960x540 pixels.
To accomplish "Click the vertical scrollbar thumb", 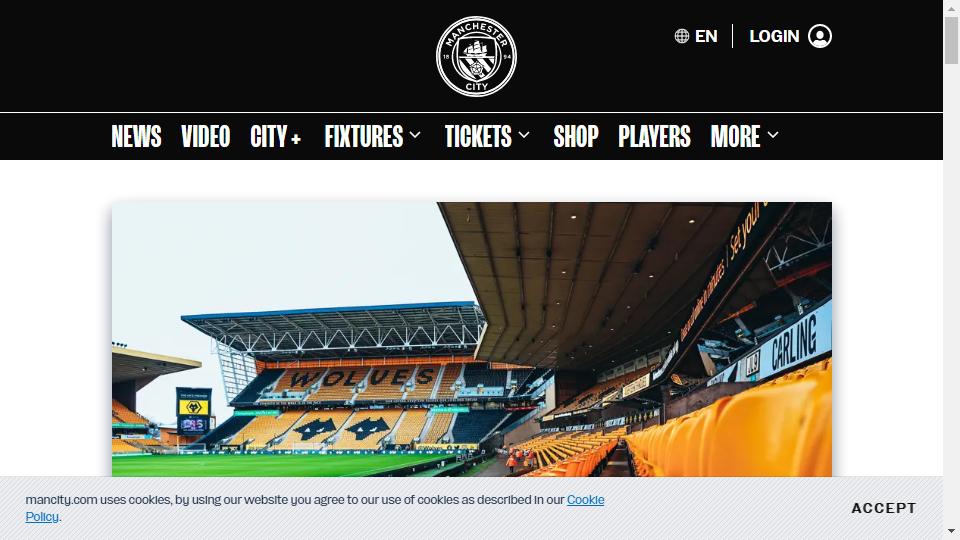I will pyautogui.click(x=951, y=40).
